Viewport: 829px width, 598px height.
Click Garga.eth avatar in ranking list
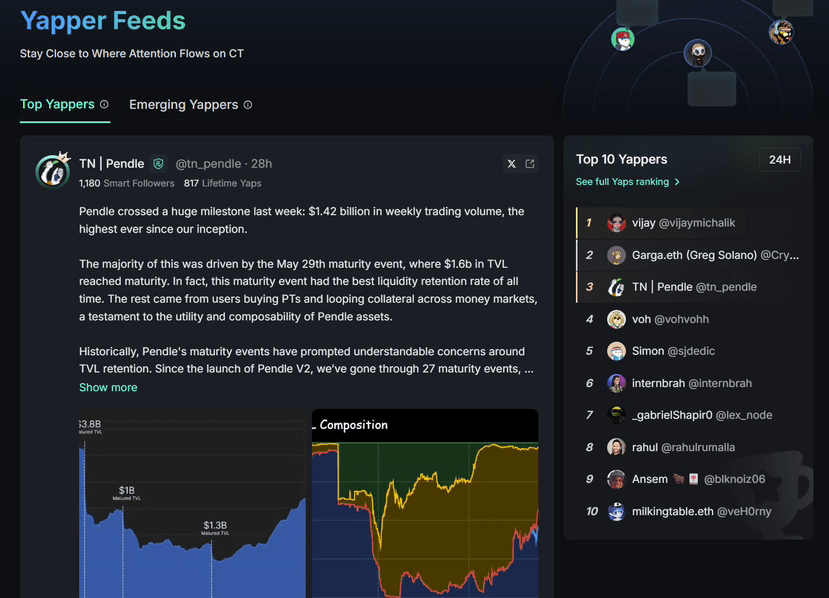(616, 255)
